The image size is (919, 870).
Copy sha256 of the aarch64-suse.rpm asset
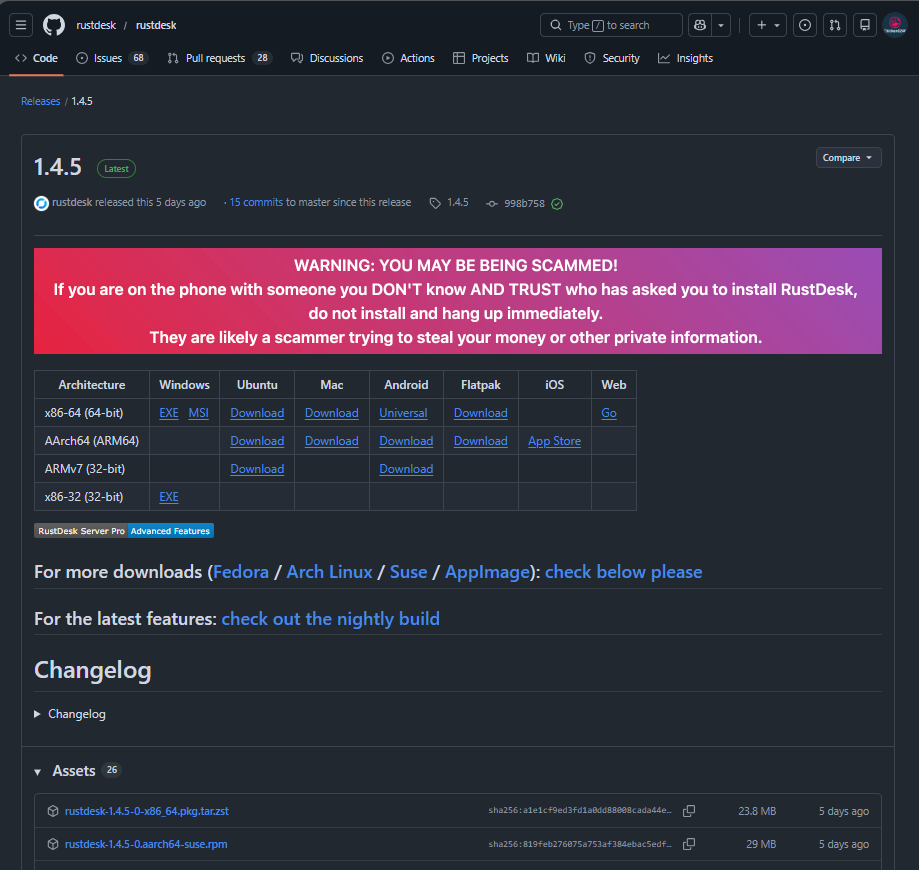tap(689, 844)
